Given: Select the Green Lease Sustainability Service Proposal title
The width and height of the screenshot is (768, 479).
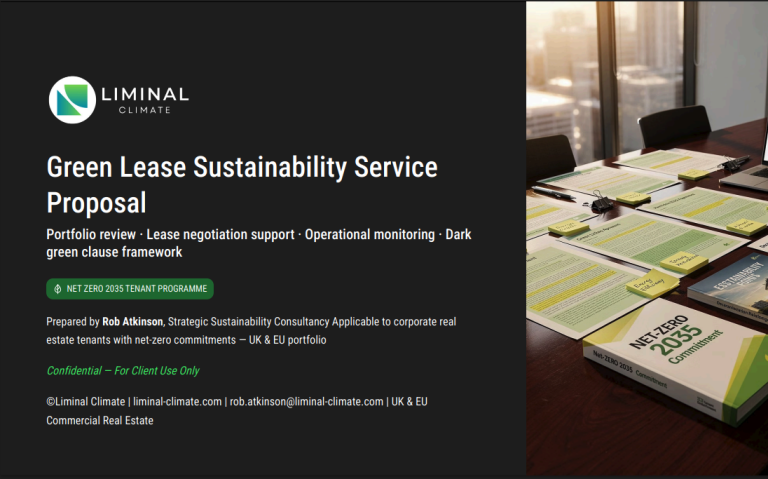Looking at the screenshot, I should [241, 184].
